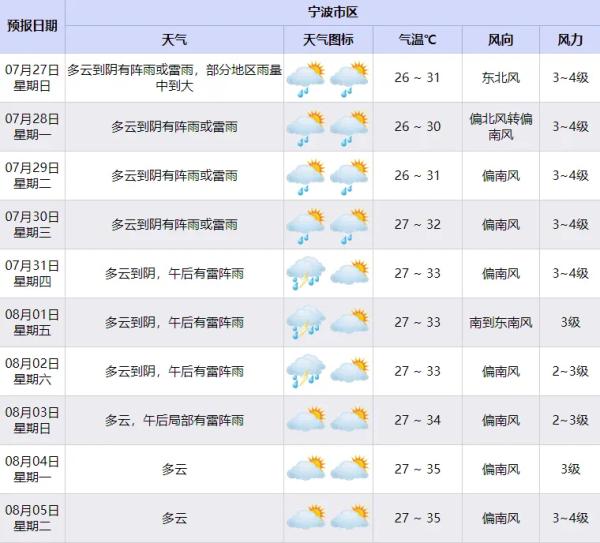Click the 南到东南风 wind direction cell
600x543 pixels.
click(x=501, y=322)
